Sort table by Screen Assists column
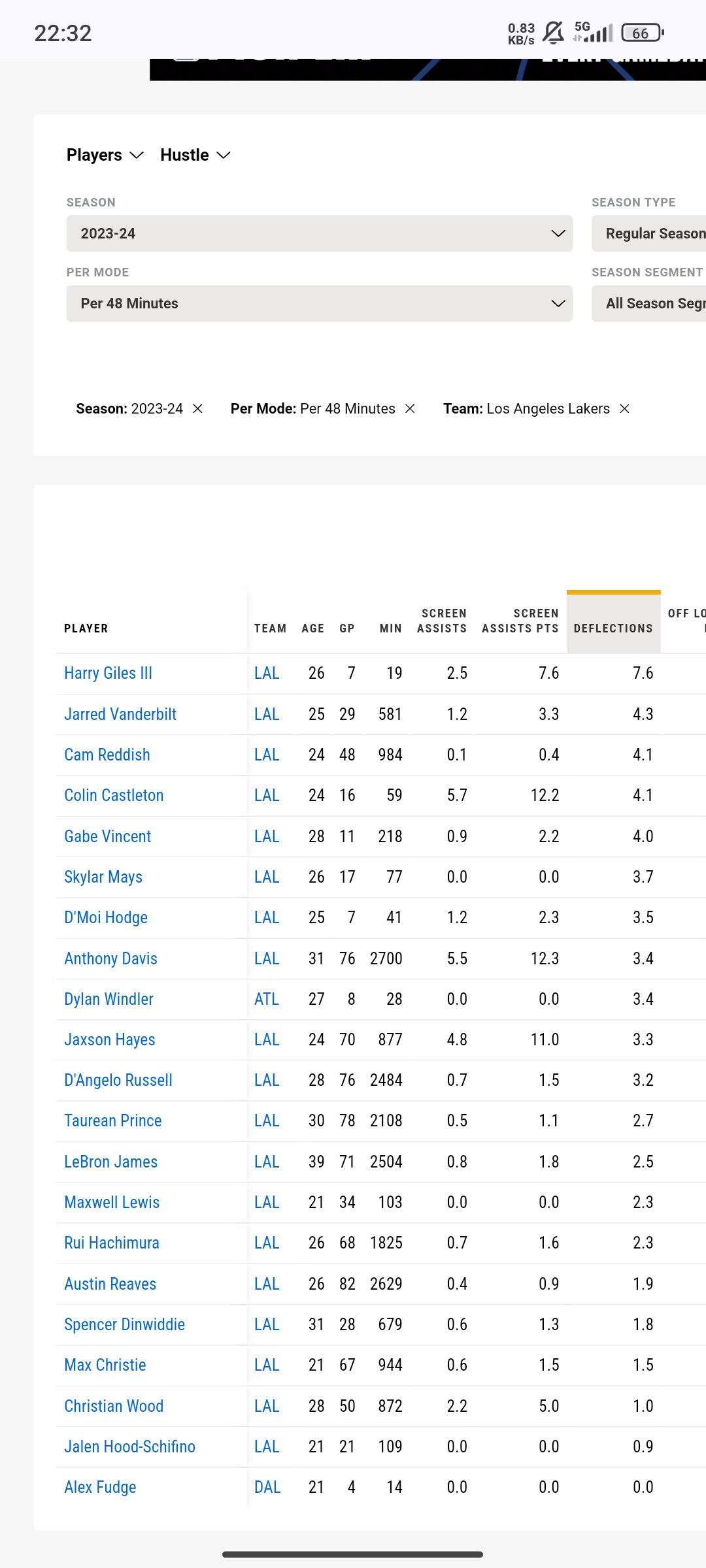 [x=442, y=621]
